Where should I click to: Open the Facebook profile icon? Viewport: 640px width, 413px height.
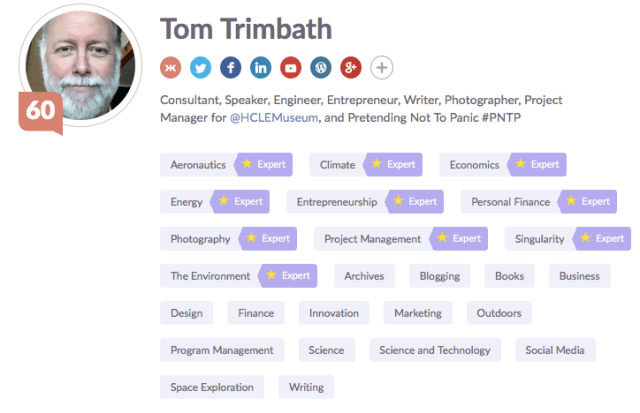coord(231,68)
